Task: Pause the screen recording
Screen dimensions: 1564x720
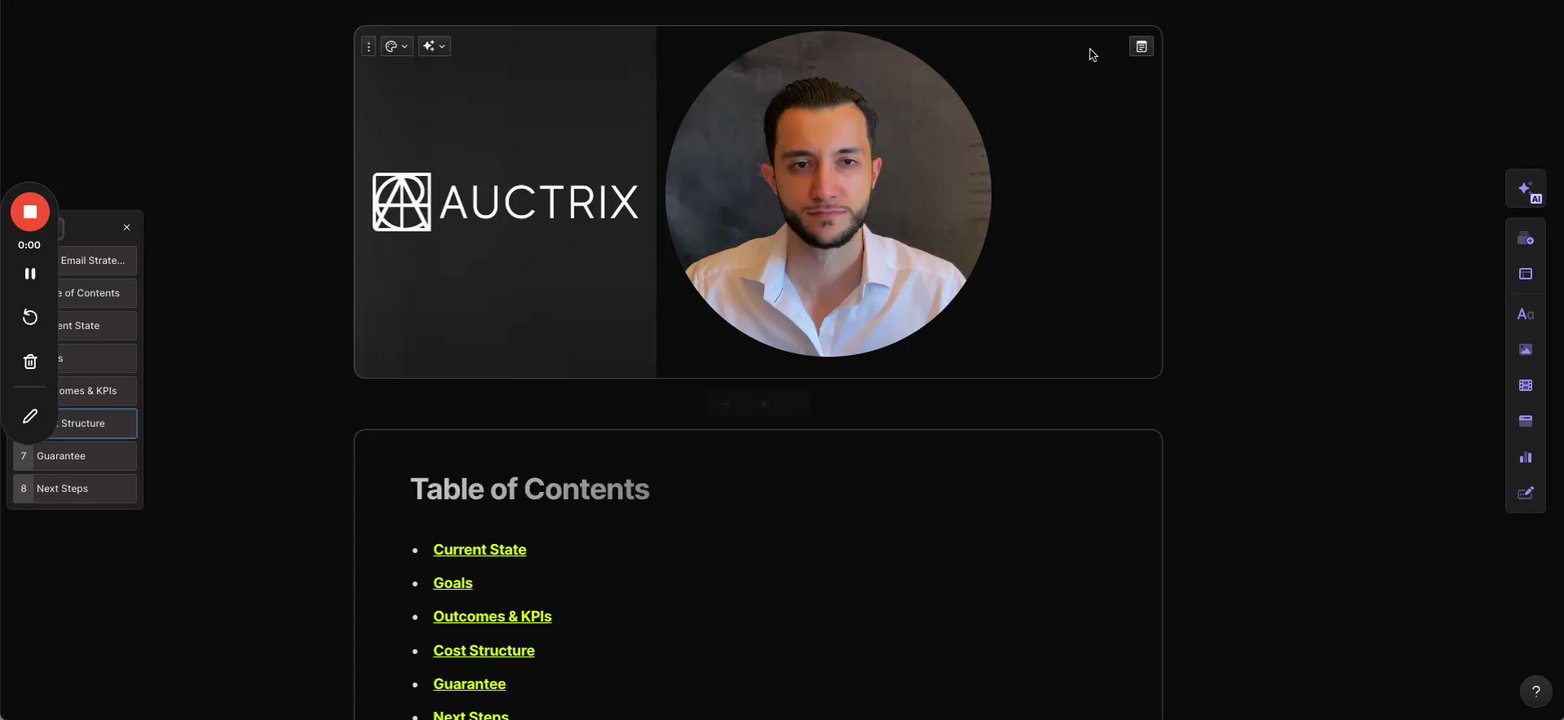Action: tap(30, 274)
